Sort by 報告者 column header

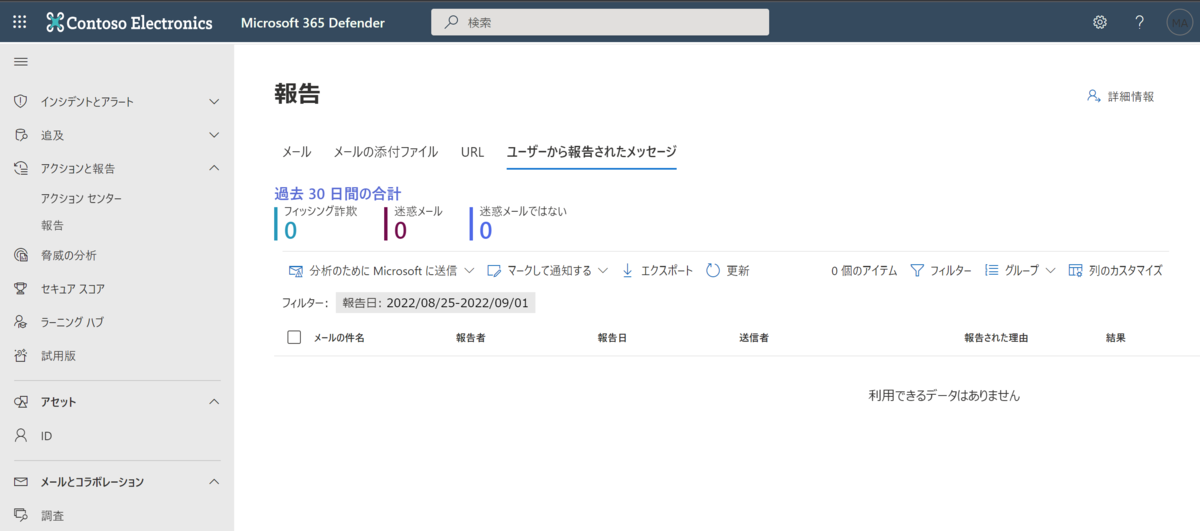pos(471,338)
